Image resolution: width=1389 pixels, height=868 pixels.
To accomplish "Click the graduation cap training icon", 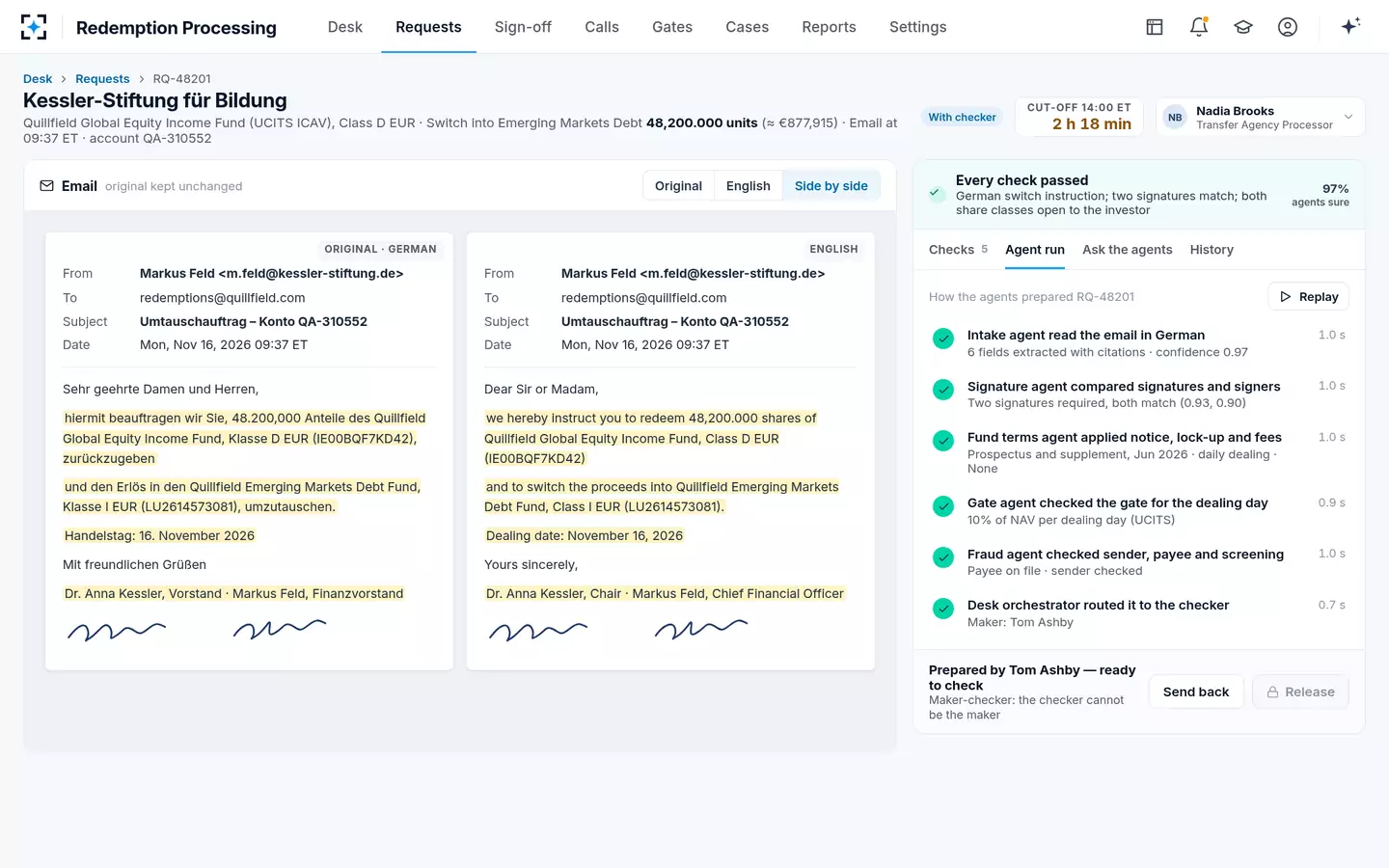I will pos(1243,27).
